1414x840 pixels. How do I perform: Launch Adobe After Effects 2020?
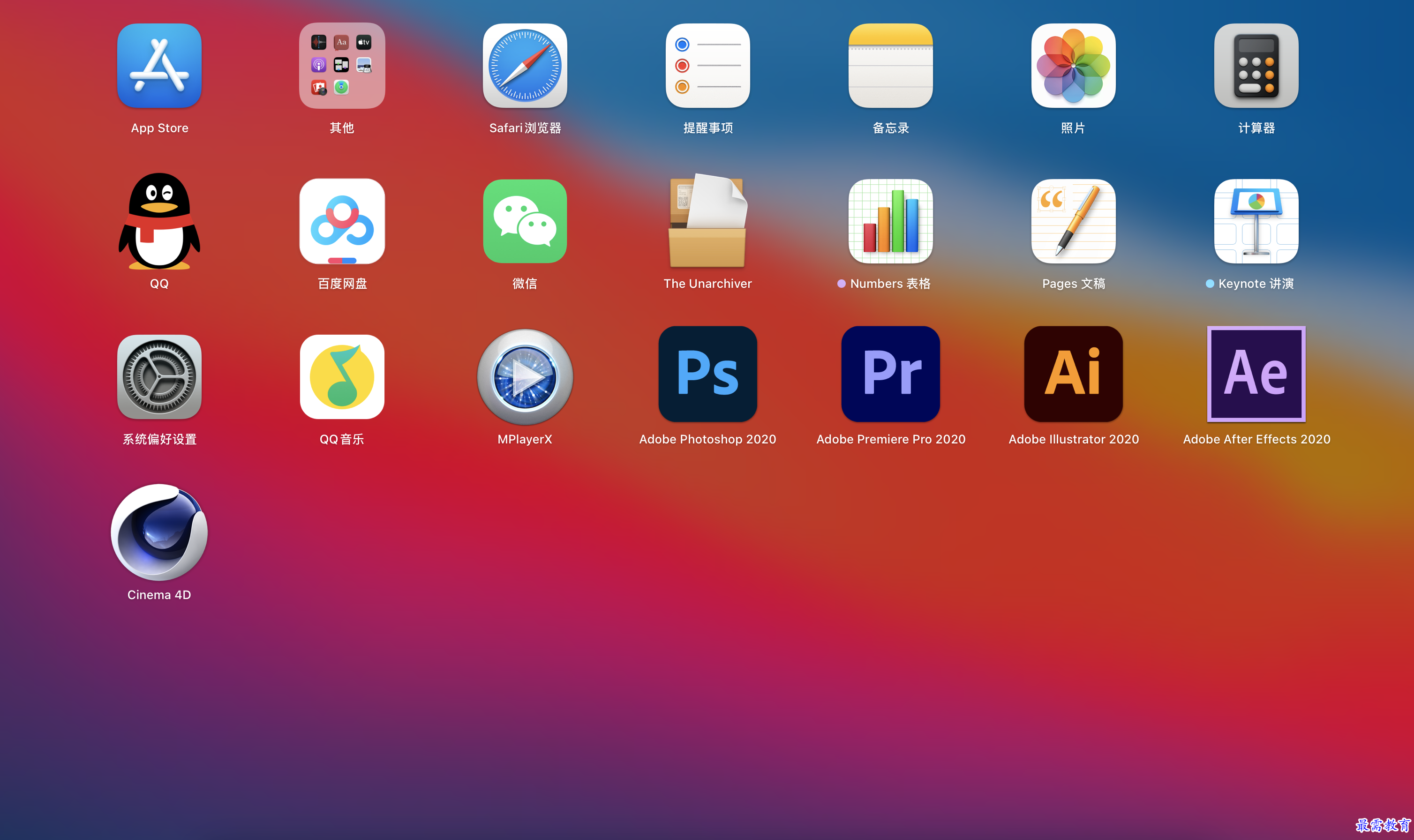tap(1256, 374)
